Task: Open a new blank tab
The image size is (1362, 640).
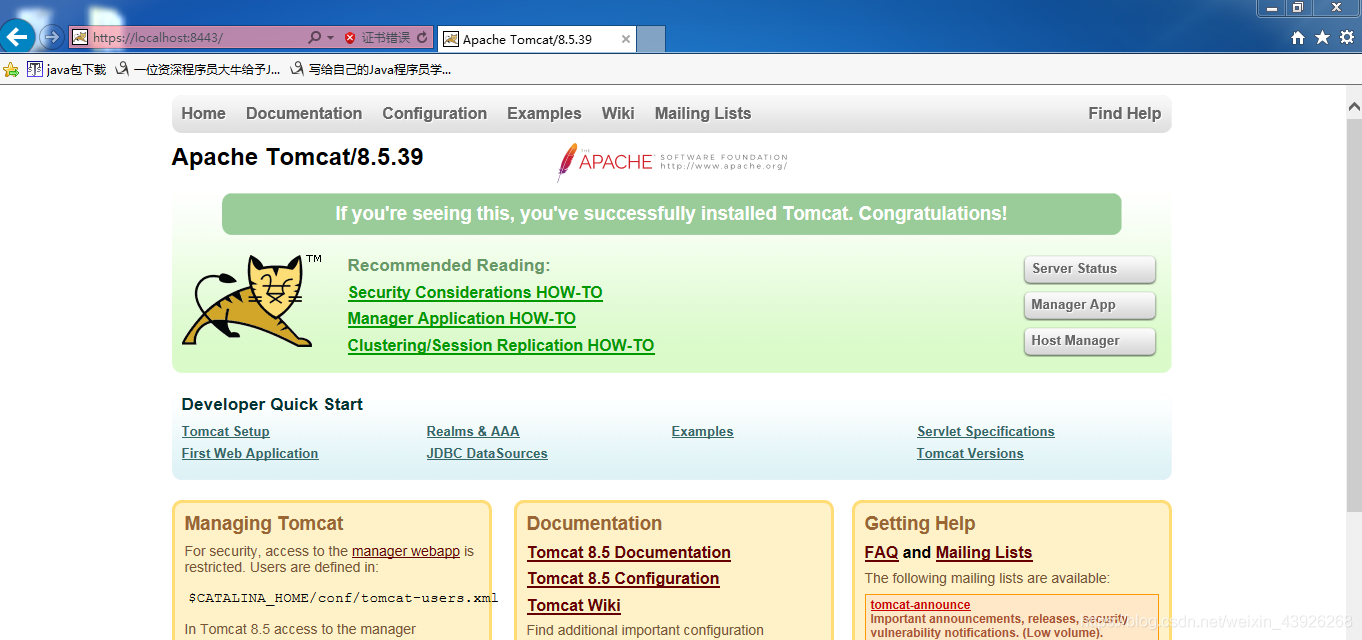Action: (651, 39)
